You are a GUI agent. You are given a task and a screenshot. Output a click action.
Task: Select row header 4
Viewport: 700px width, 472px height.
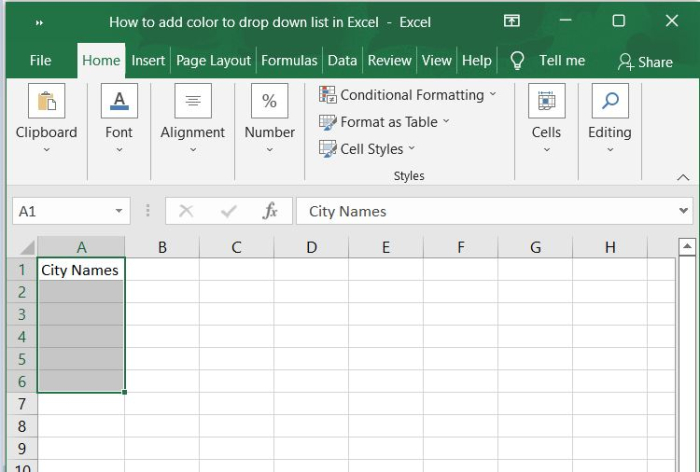pyautogui.click(x=22, y=337)
